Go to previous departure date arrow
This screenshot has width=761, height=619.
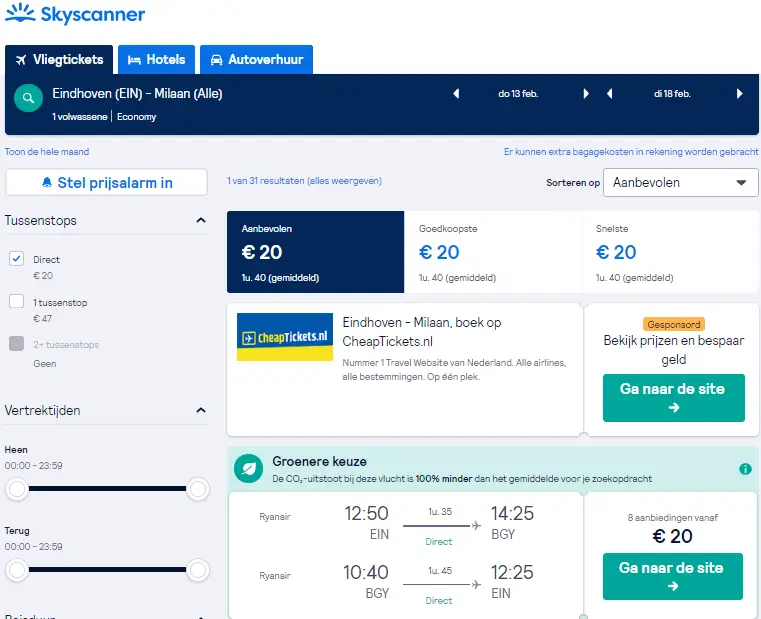(x=456, y=94)
